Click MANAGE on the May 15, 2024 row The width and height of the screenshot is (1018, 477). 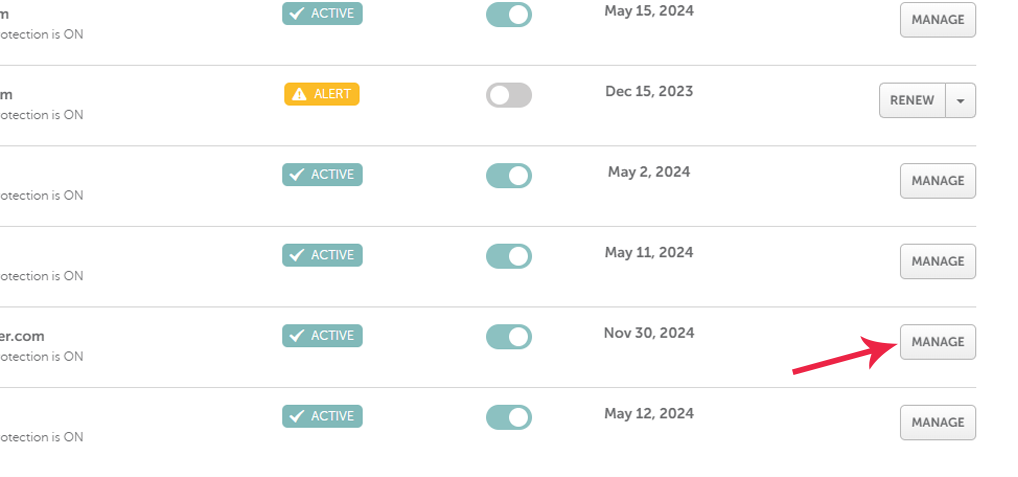[938, 20]
